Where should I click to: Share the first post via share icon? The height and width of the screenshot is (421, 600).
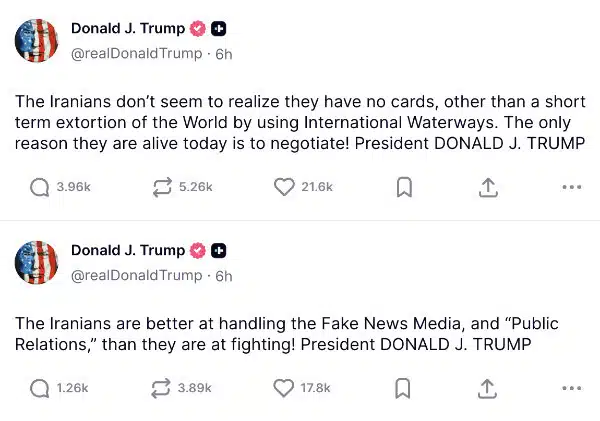click(488, 187)
